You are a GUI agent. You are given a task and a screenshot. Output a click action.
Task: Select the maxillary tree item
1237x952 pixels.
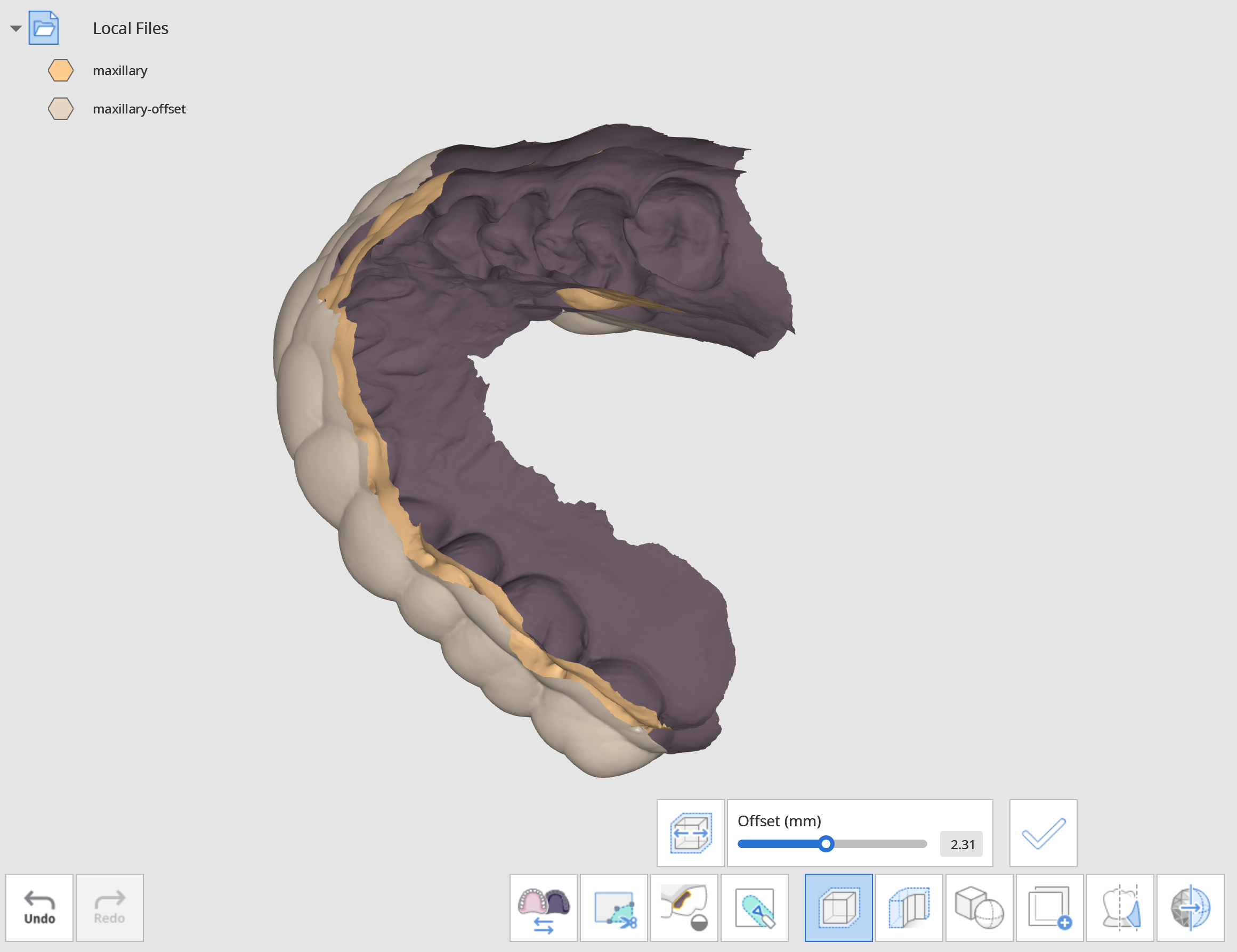click(120, 71)
